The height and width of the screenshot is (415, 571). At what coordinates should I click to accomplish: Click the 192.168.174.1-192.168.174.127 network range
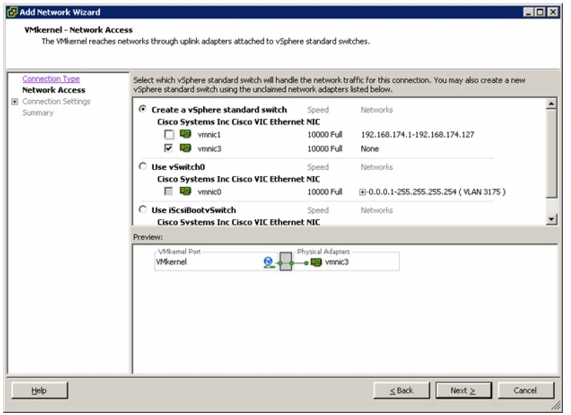pos(418,135)
